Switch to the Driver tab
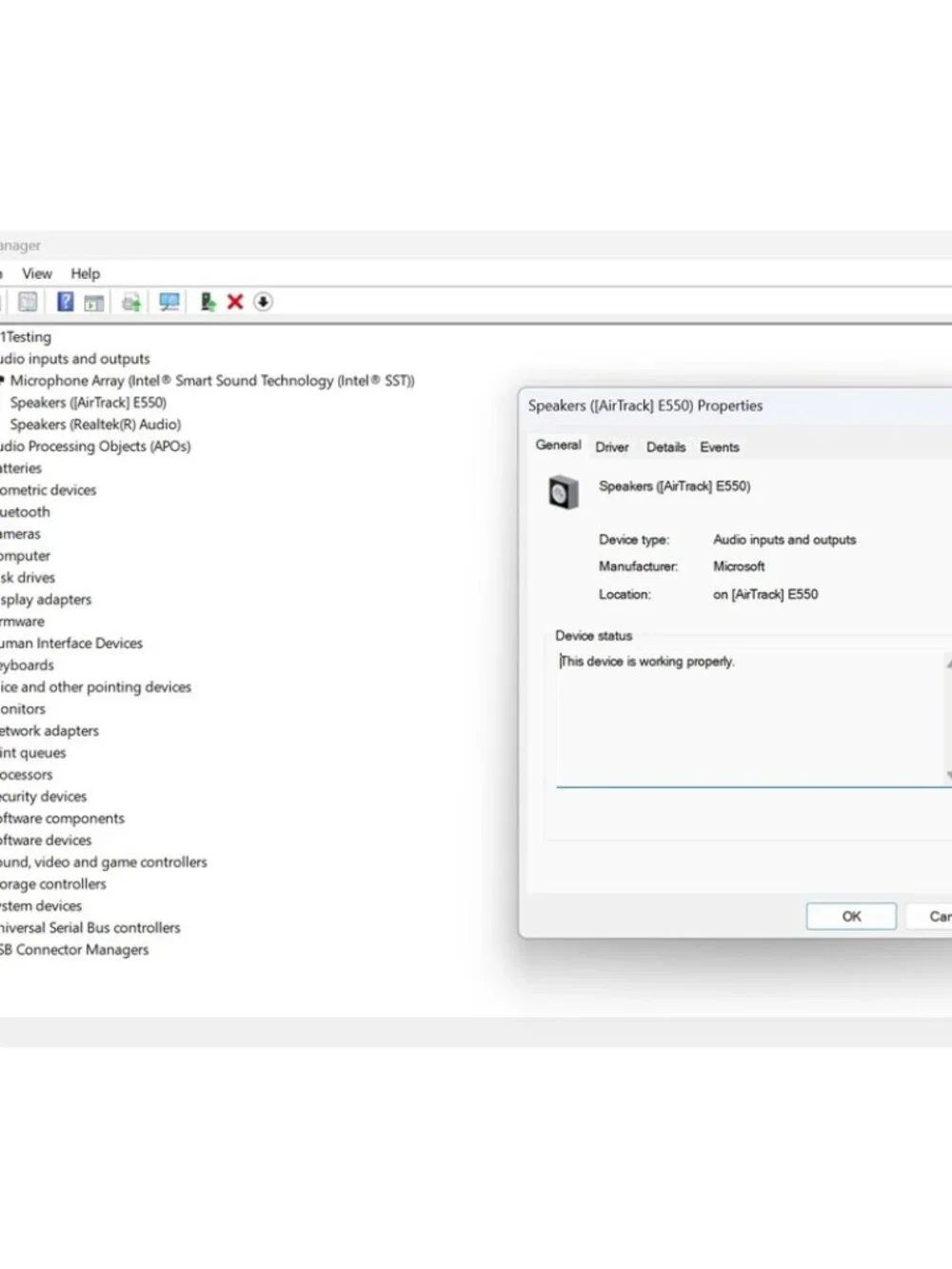 point(612,446)
